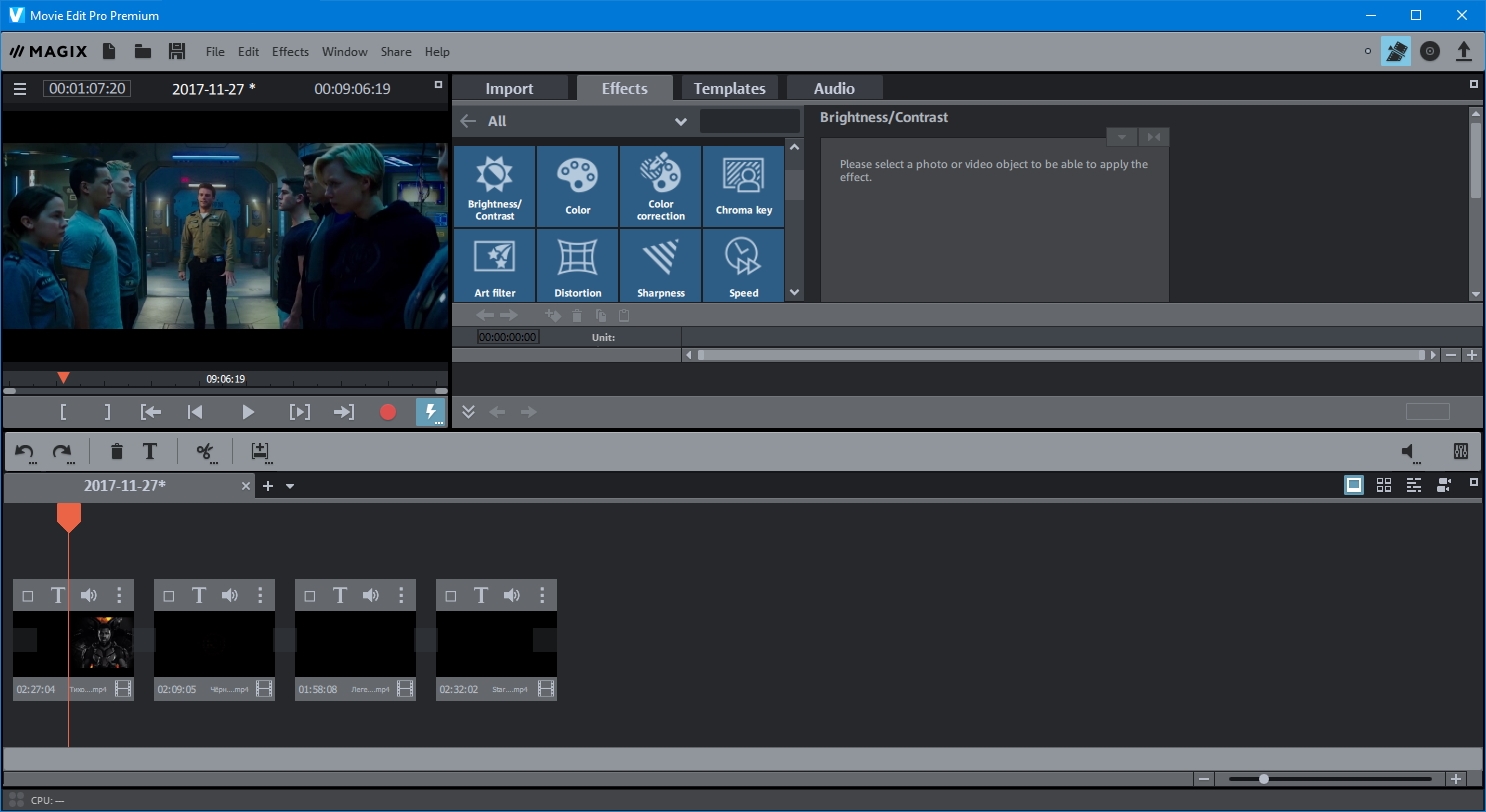
Task: Select the Brightness/Contrast effect
Action: [x=494, y=186]
